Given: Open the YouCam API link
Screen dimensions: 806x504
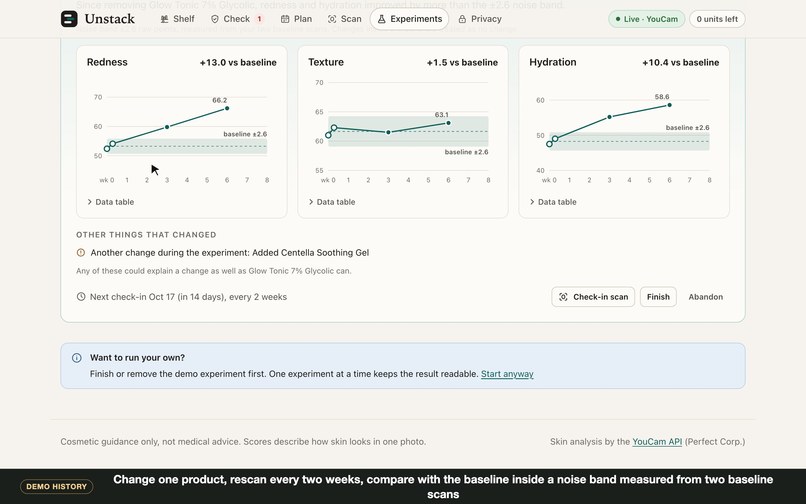Looking at the screenshot, I should 657,441.
